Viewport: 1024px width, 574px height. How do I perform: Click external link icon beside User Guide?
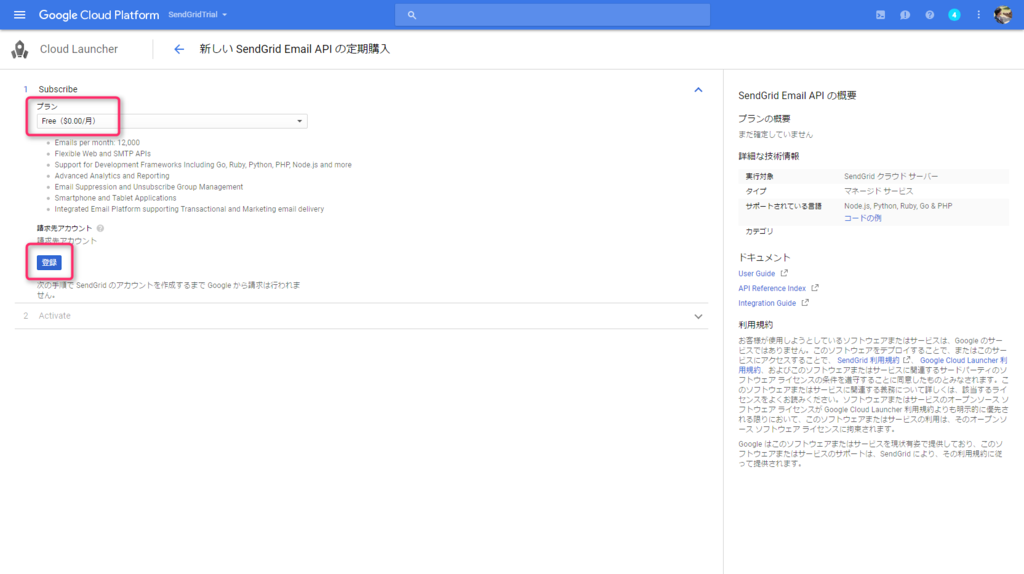click(x=784, y=273)
